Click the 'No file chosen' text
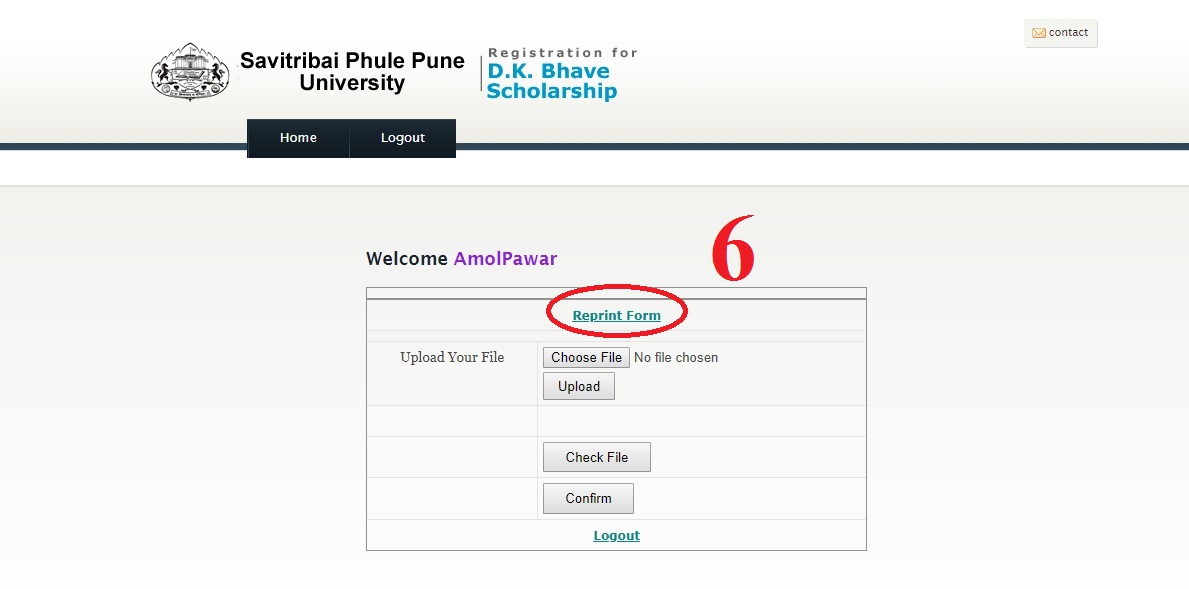The height and width of the screenshot is (589, 1189). 676,357
